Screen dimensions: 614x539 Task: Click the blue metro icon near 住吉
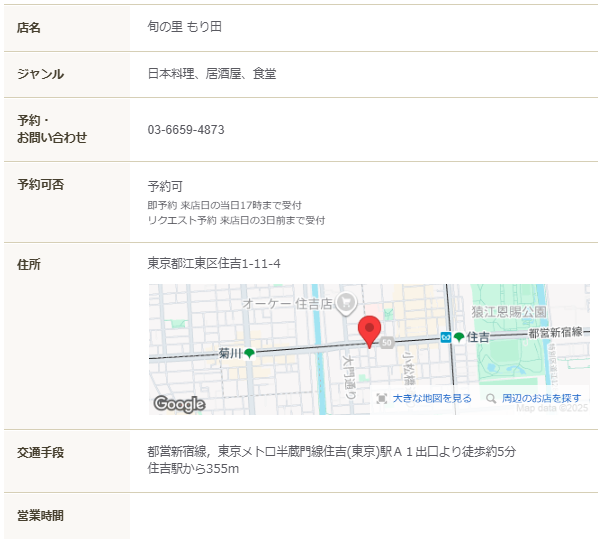point(445,337)
